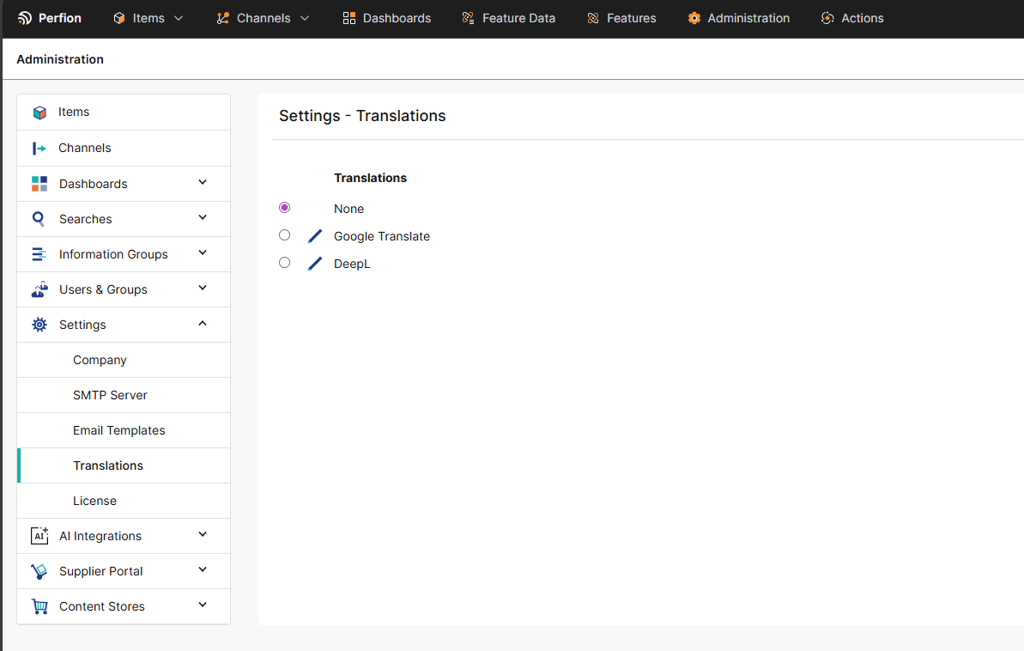Expand the Users & Groups chevron
The image size is (1024, 651).
point(202,288)
